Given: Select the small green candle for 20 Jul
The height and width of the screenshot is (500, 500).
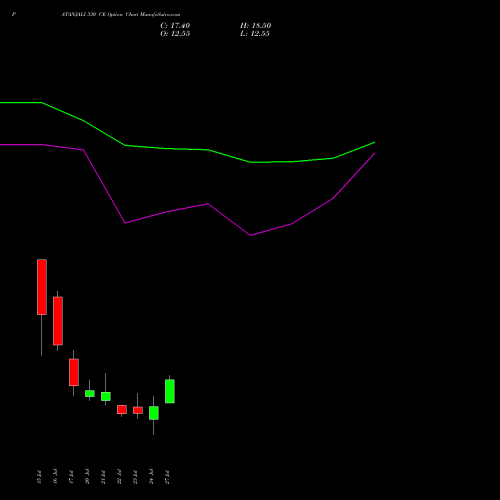Looking at the screenshot, I should pos(90,393).
